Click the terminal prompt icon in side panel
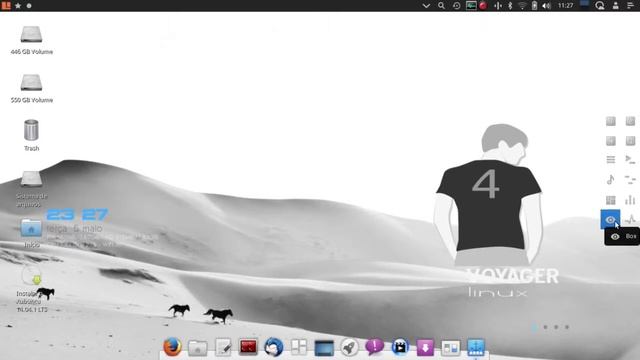 pyautogui.click(x=630, y=160)
